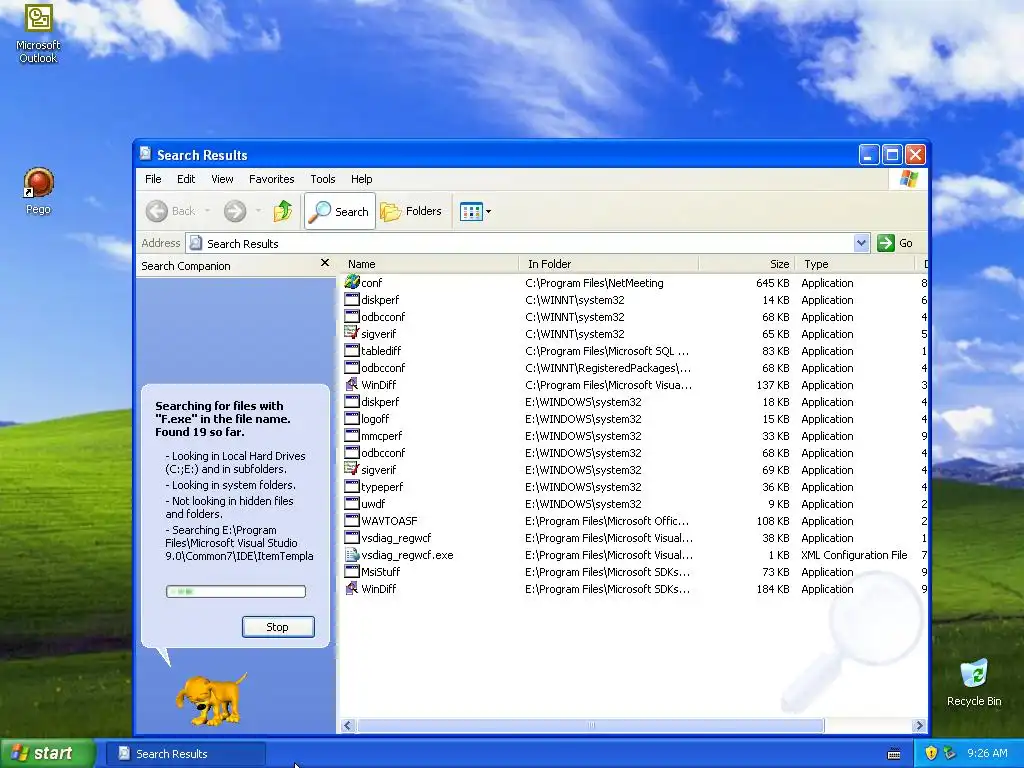
Task: Close the Search Companion pane
Action: (325, 263)
